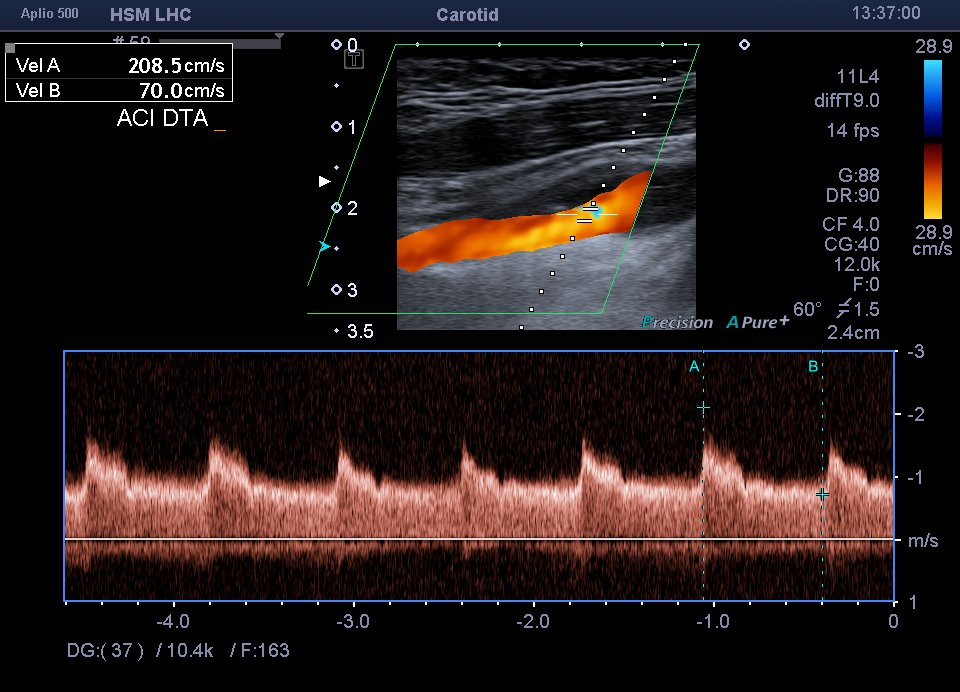Click caliper B cross at end diastole
960x692 pixels.
click(x=822, y=494)
